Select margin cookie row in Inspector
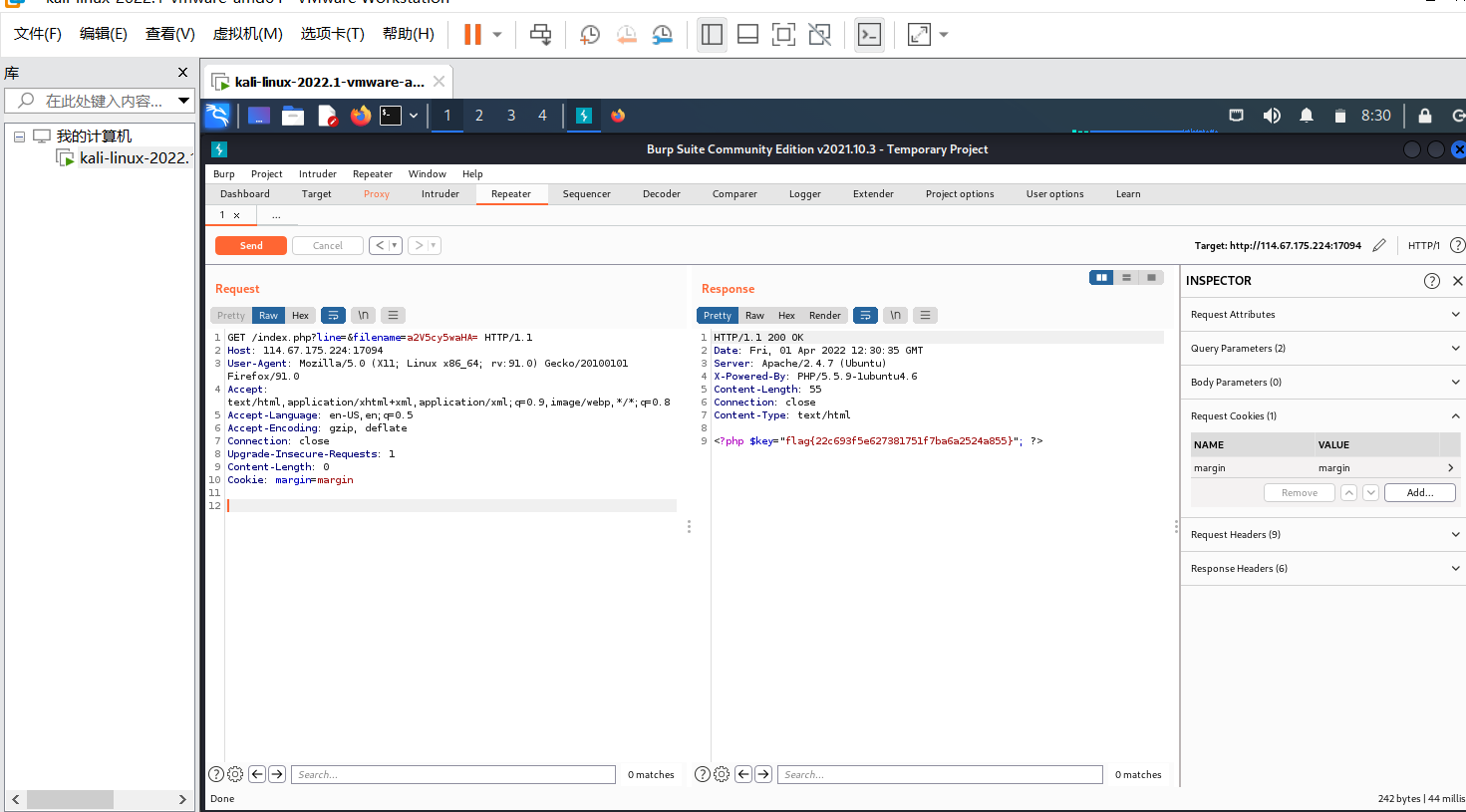 (1324, 468)
